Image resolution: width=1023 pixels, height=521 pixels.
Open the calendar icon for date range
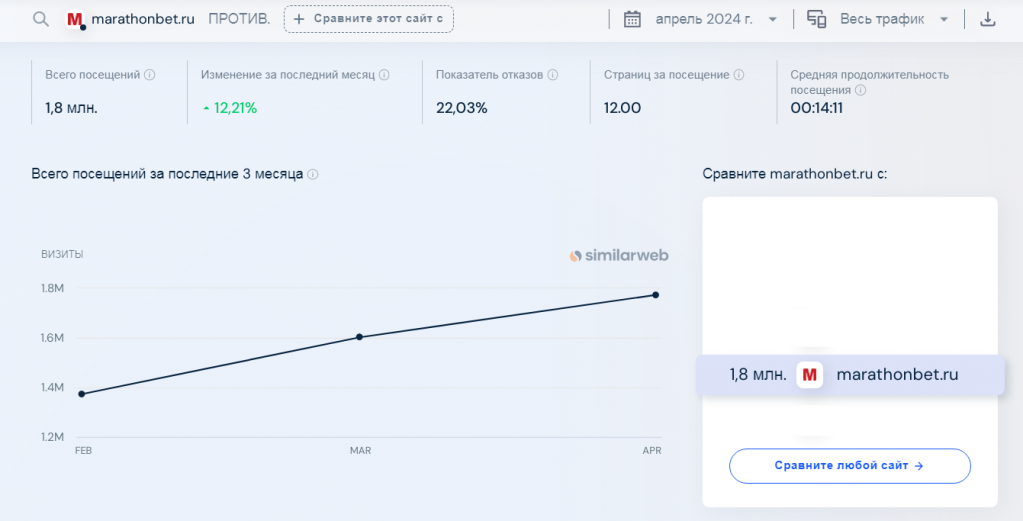tap(632, 19)
